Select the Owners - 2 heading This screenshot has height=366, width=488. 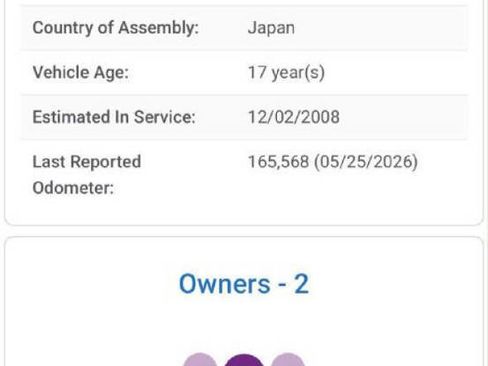point(244,284)
